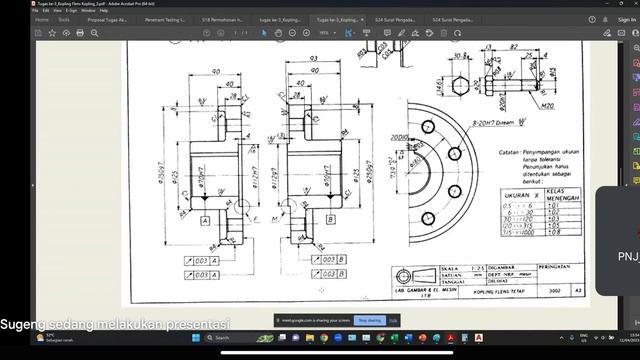Show hidden system tray icons

coord(561,338)
